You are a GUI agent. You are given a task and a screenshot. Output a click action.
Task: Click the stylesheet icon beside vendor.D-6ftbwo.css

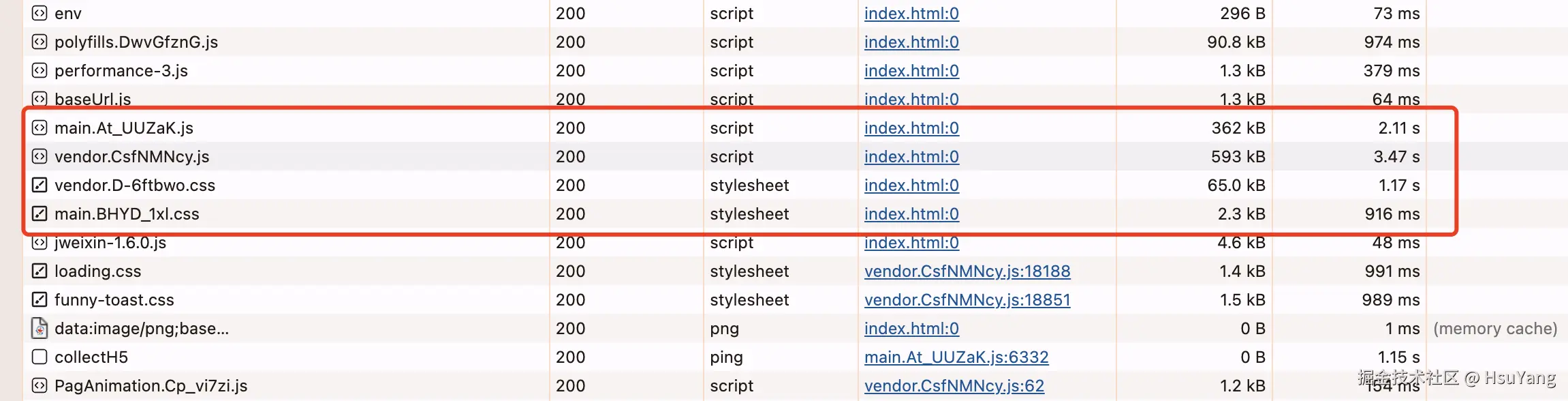pyautogui.click(x=40, y=185)
